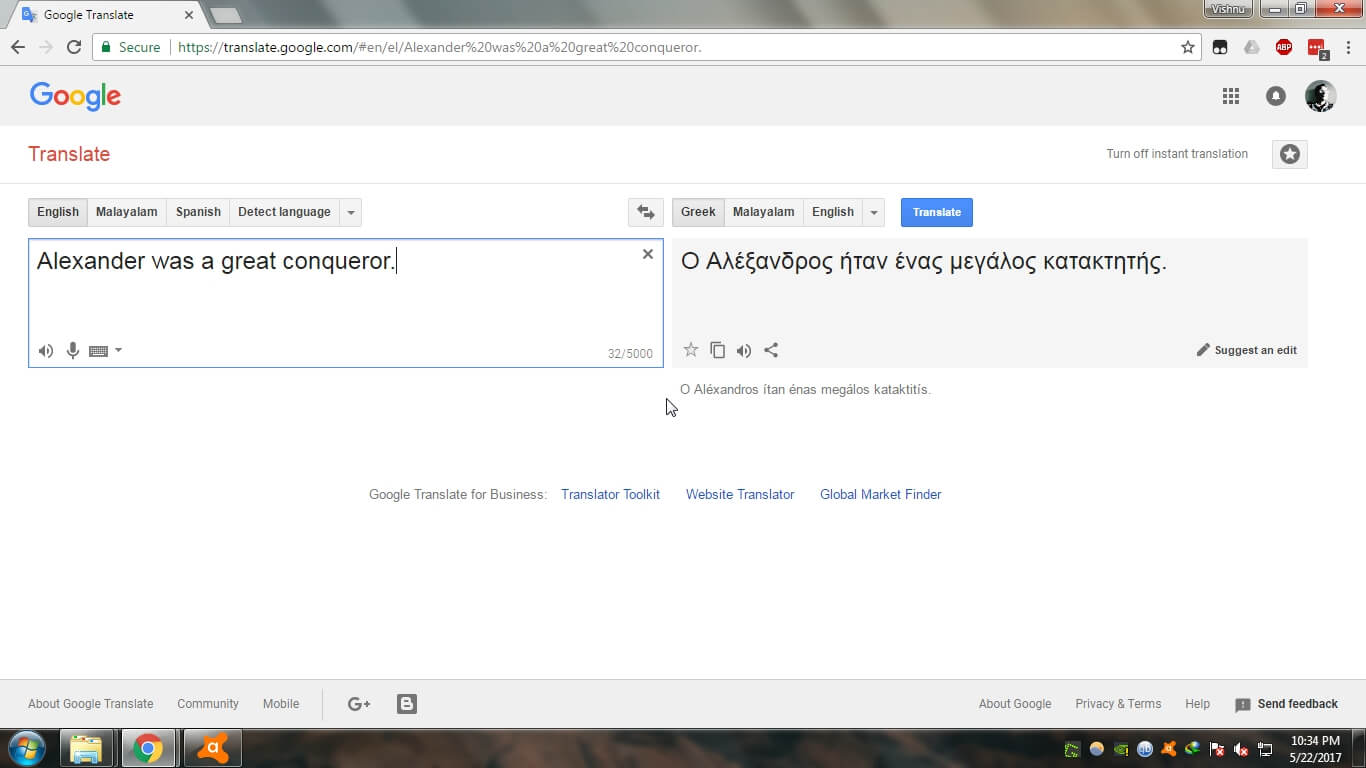Click the blue Translate button
The width and height of the screenshot is (1366, 768).
(937, 212)
